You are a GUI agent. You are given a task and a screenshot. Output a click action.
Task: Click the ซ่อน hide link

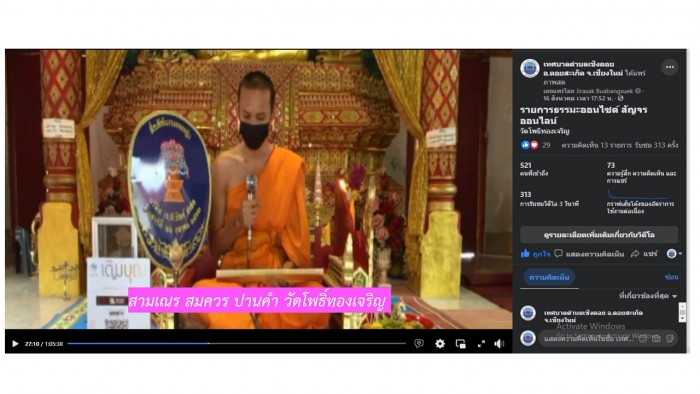[x=671, y=277]
